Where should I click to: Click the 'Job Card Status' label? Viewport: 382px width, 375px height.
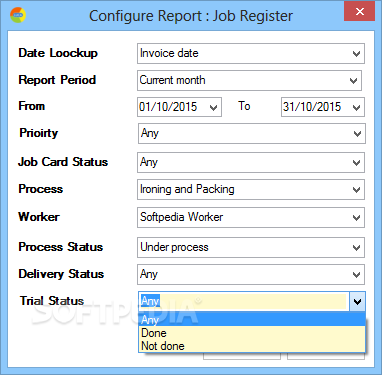pyautogui.click(x=63, y=162)
